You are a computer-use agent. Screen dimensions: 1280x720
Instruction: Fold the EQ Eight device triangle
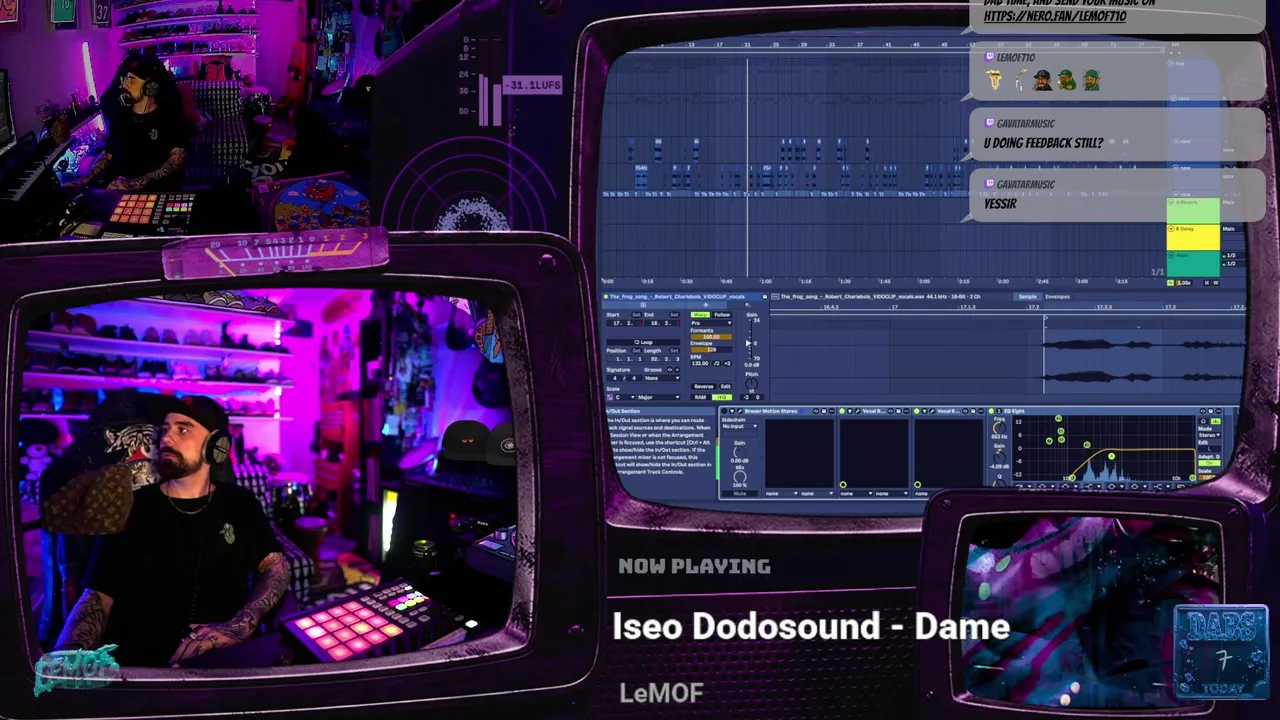[x=999, y=411]
